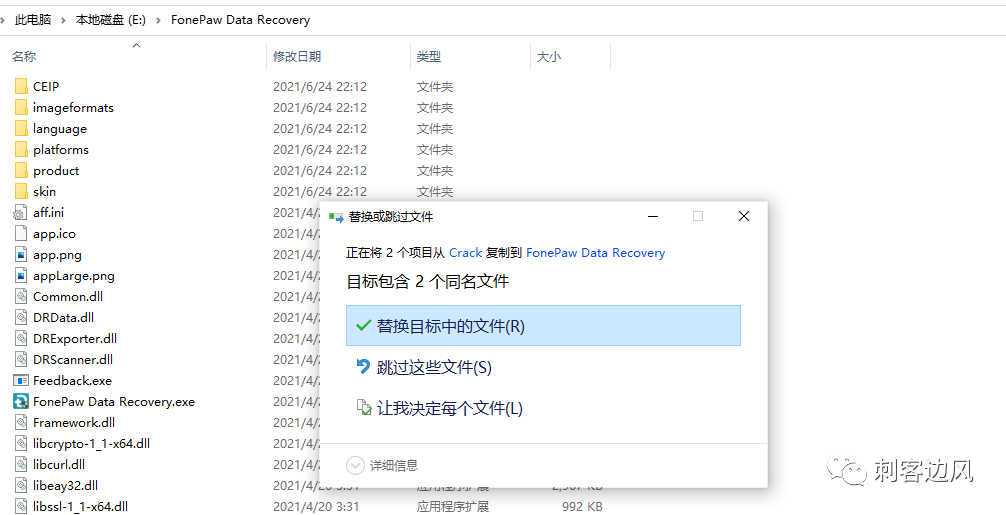Navigate to 此电脑 in breadcrumb
The height and width of the screenshot is (515, 1006).
[x=33, y=20]
